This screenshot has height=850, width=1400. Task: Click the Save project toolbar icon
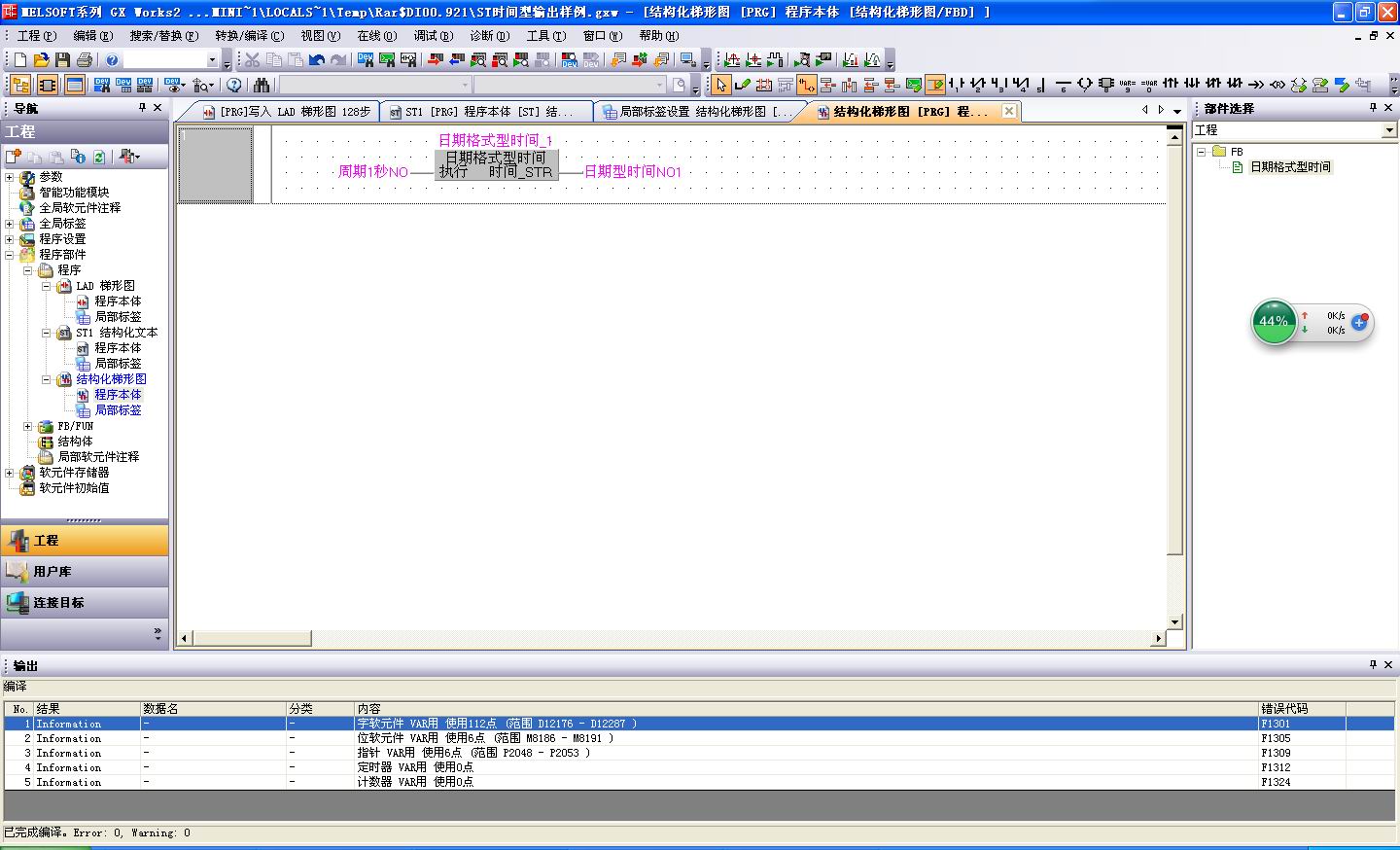point(63,60)
